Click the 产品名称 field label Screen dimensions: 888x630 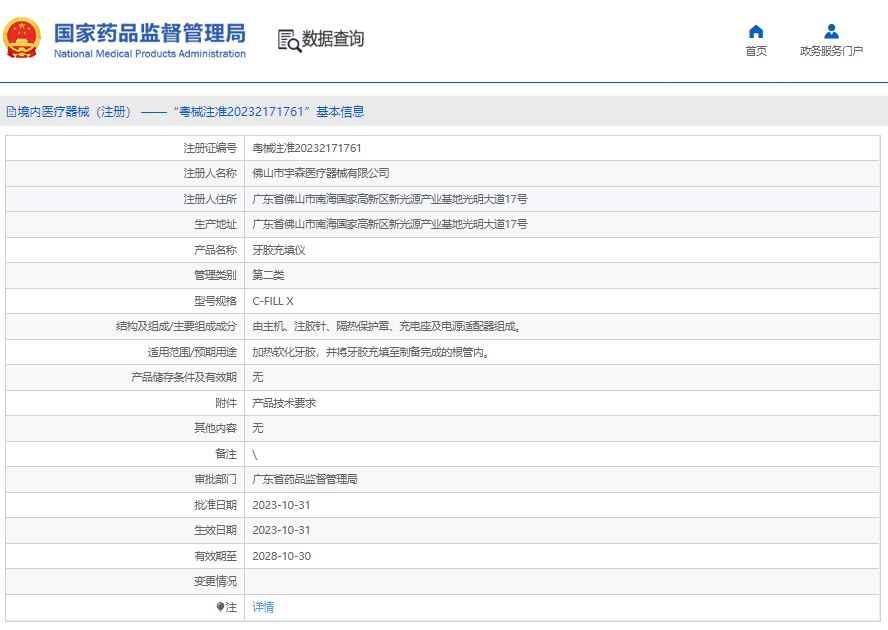click(x=215, y=250)
